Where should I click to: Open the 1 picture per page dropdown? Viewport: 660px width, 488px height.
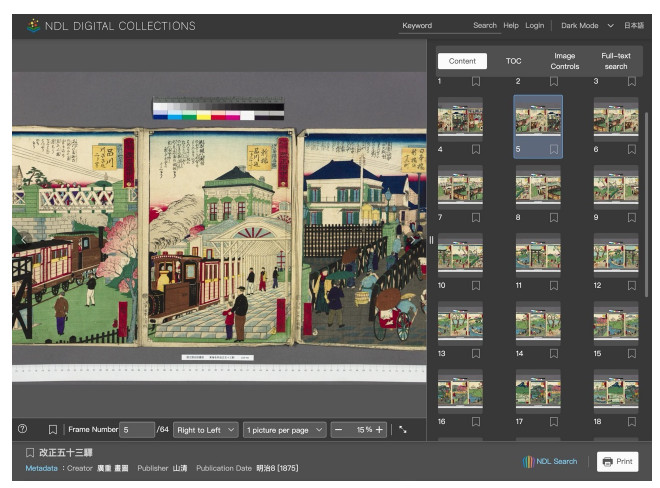285,430
